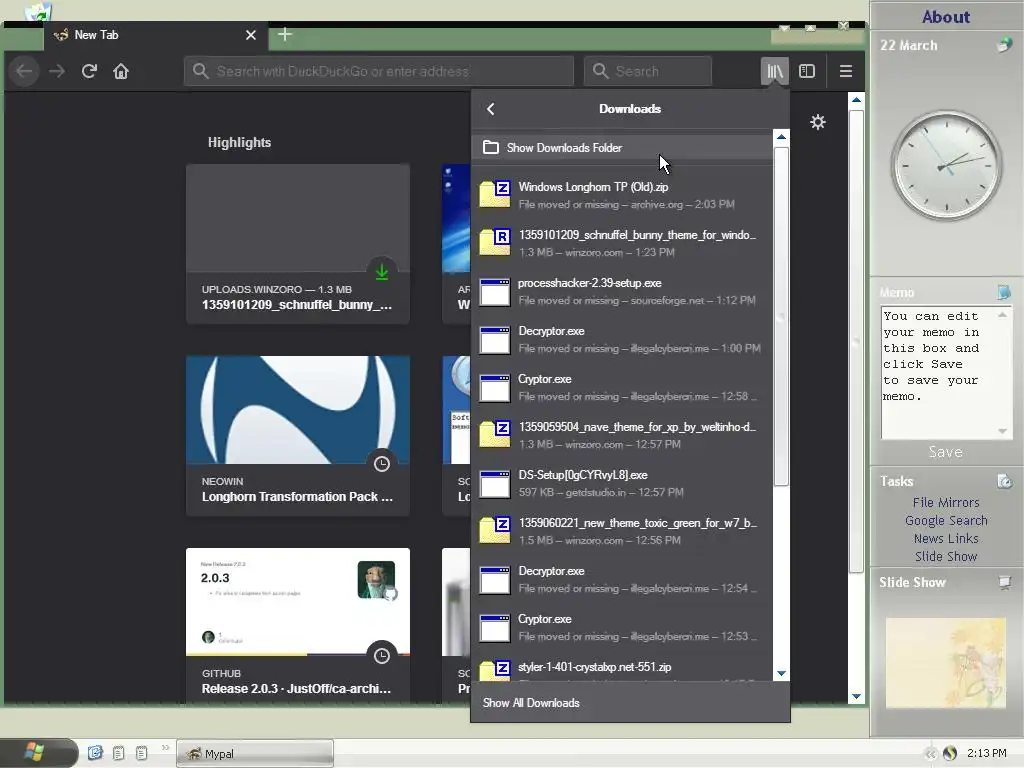Click the slide show picture thumbnail

click(x=946, y=663)
